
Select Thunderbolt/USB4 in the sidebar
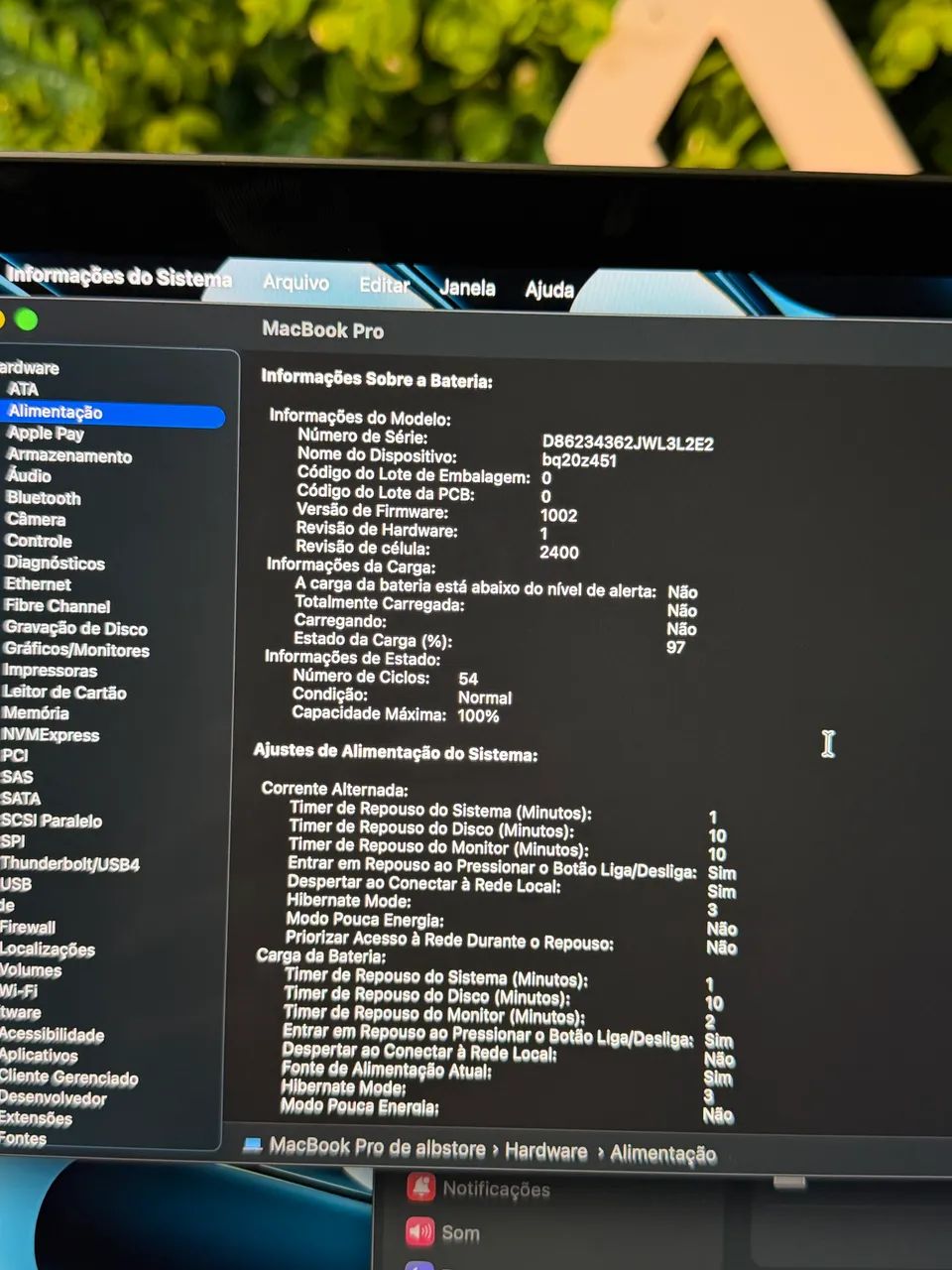[70, 863]
